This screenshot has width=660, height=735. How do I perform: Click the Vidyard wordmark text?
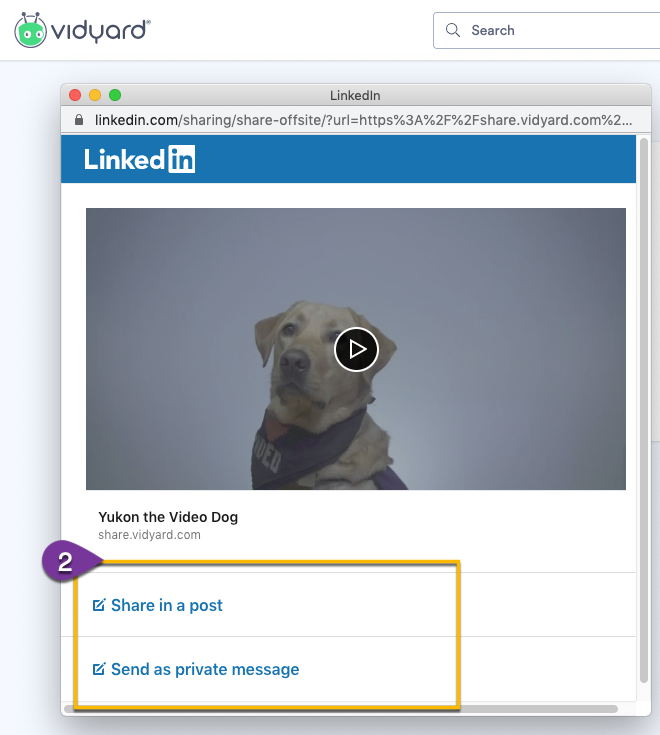100,31
